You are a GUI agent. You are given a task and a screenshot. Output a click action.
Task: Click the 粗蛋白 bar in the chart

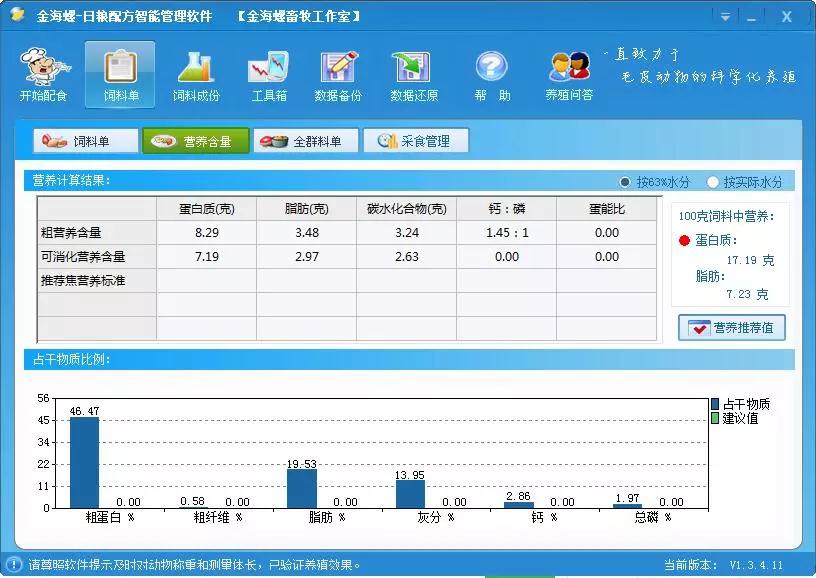tap(84, 462)
